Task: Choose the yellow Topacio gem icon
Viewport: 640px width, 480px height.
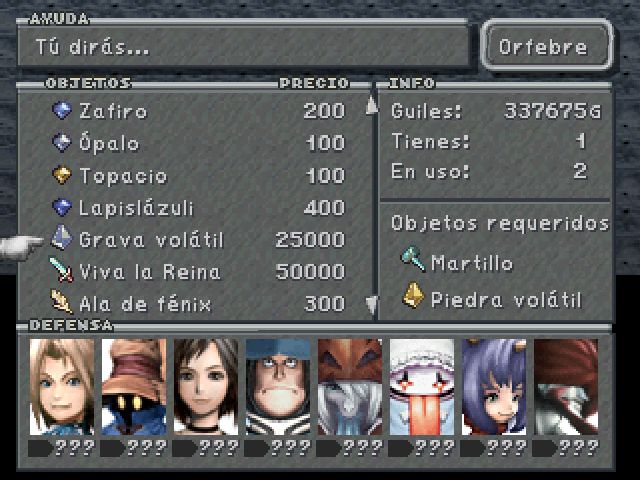Action: pyautogui.click(x=62, y=175)
